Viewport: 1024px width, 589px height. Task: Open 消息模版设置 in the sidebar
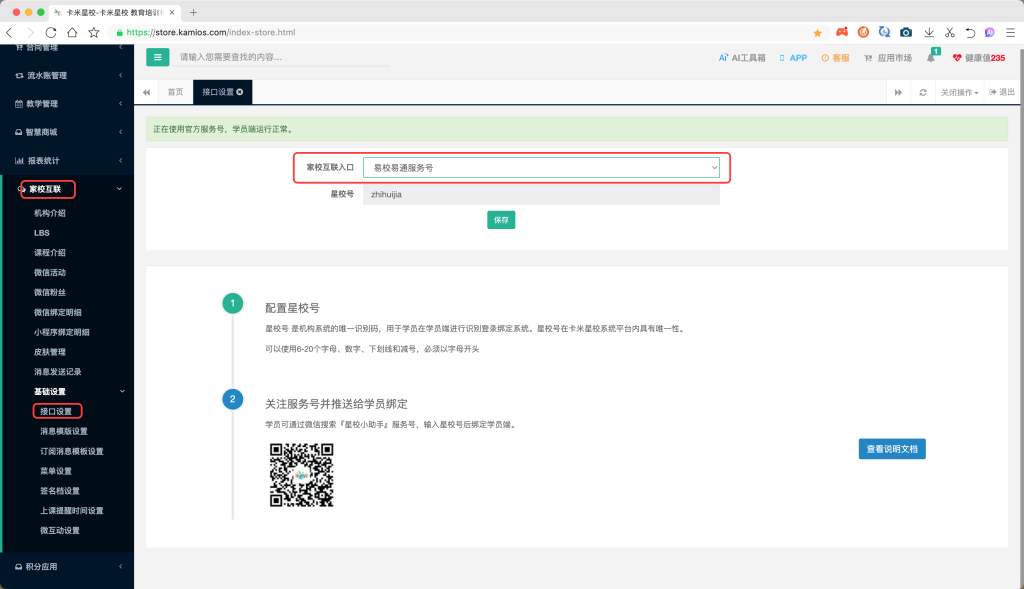click(x=63, y=432)
